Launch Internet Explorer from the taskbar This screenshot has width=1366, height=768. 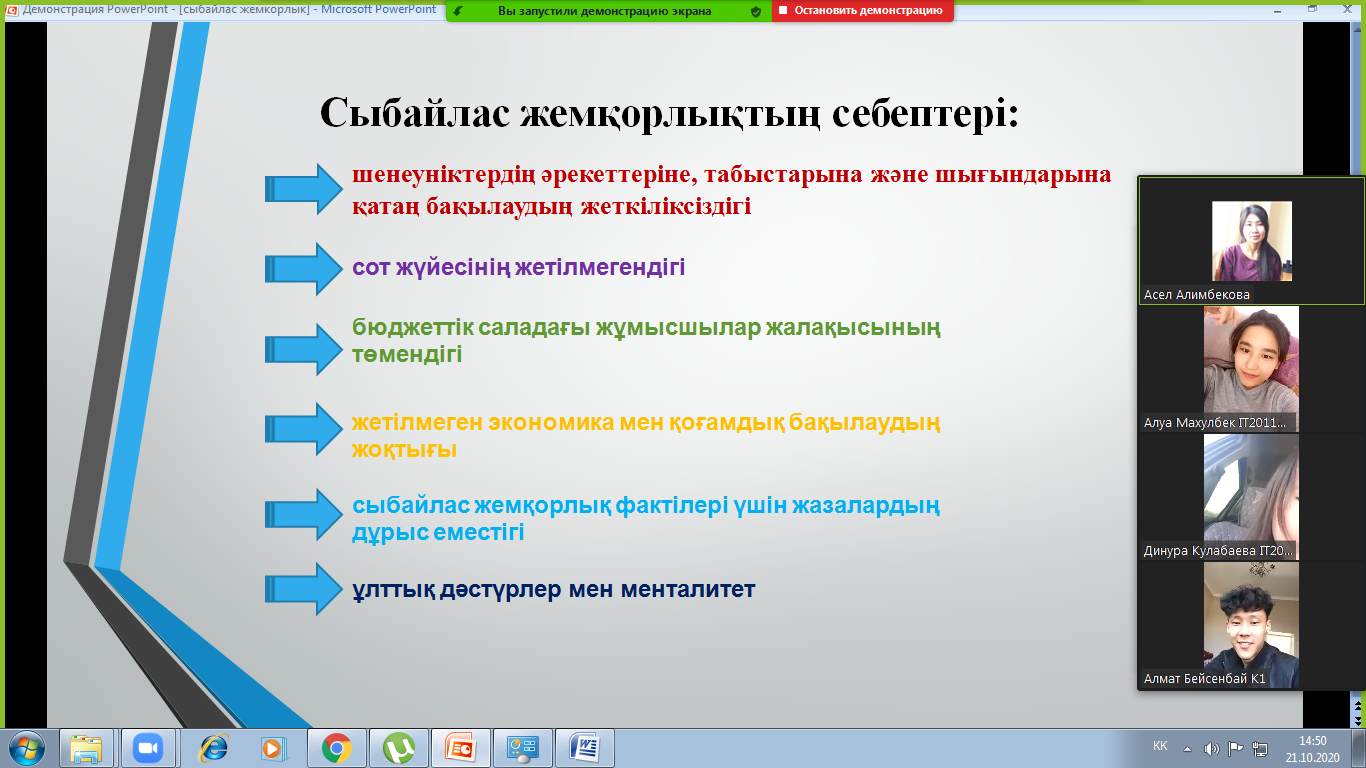click(213, 748)
